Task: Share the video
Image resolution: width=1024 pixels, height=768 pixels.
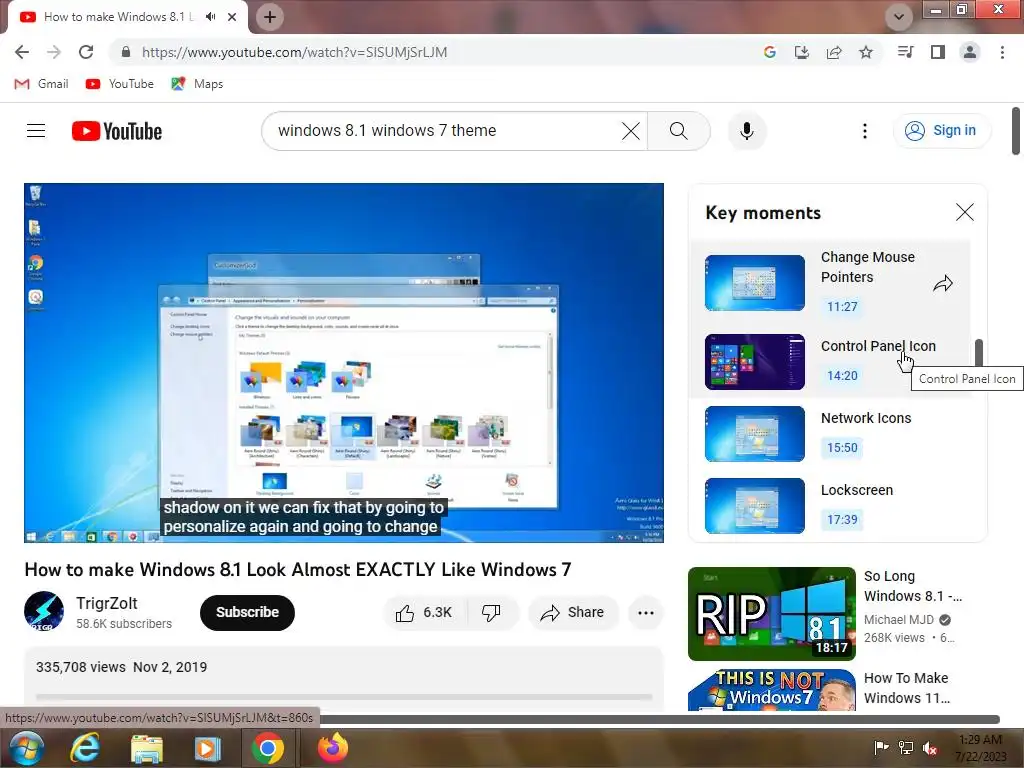Action: 573,613
